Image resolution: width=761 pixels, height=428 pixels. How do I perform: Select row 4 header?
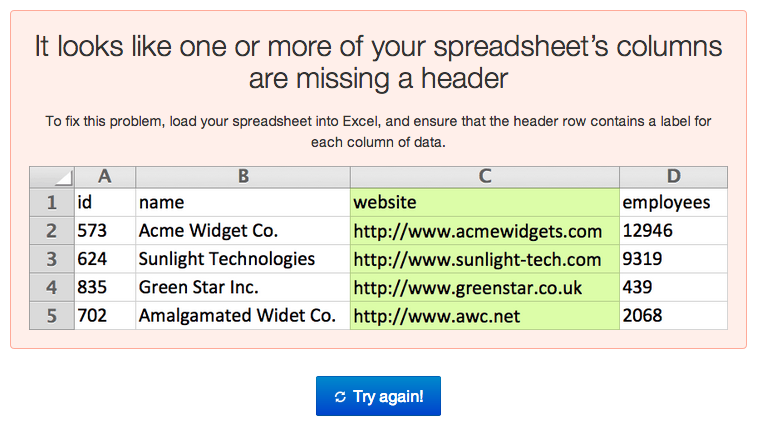click(x=52, y=287)
